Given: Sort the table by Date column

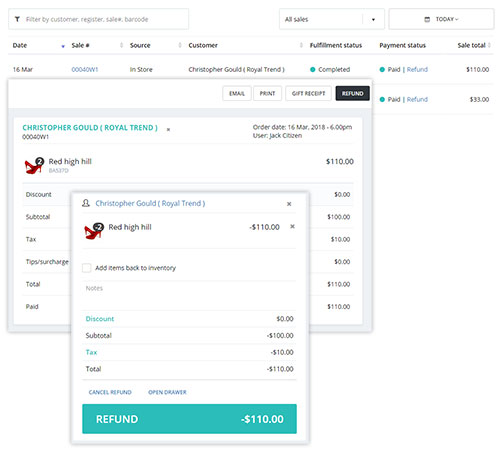Looking at the screenshot, I should coord(20,45).
